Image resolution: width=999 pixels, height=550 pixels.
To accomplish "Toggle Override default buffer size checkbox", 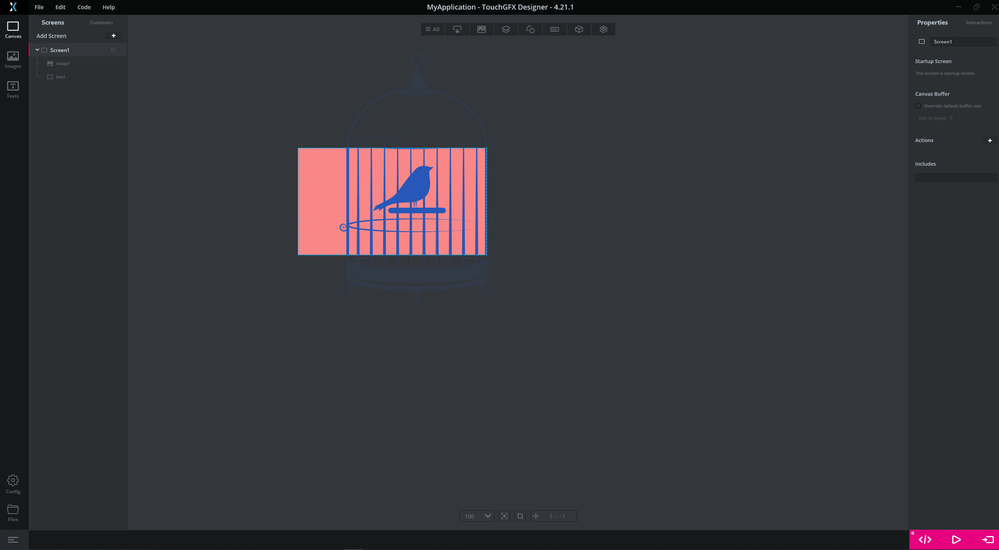I will point(918,106).
